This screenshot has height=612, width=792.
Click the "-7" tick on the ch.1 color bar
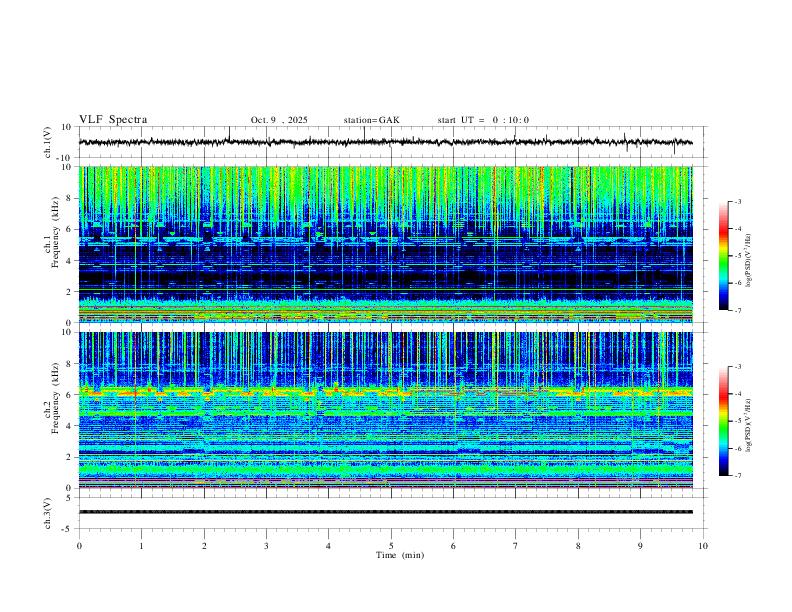pyautogui.click(x=738, y=310)
